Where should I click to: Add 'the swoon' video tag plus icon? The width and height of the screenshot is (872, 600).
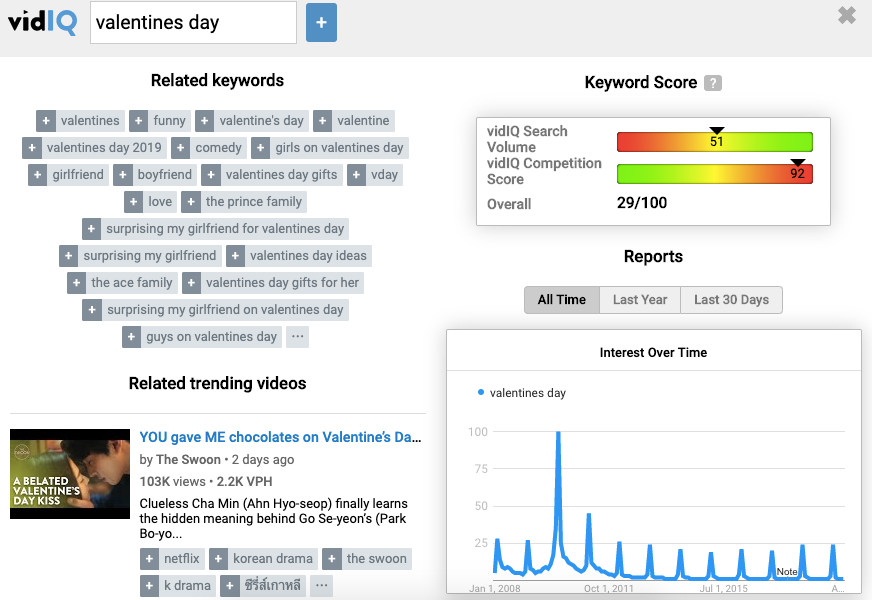pyautogui.click(x=331, y=558)
